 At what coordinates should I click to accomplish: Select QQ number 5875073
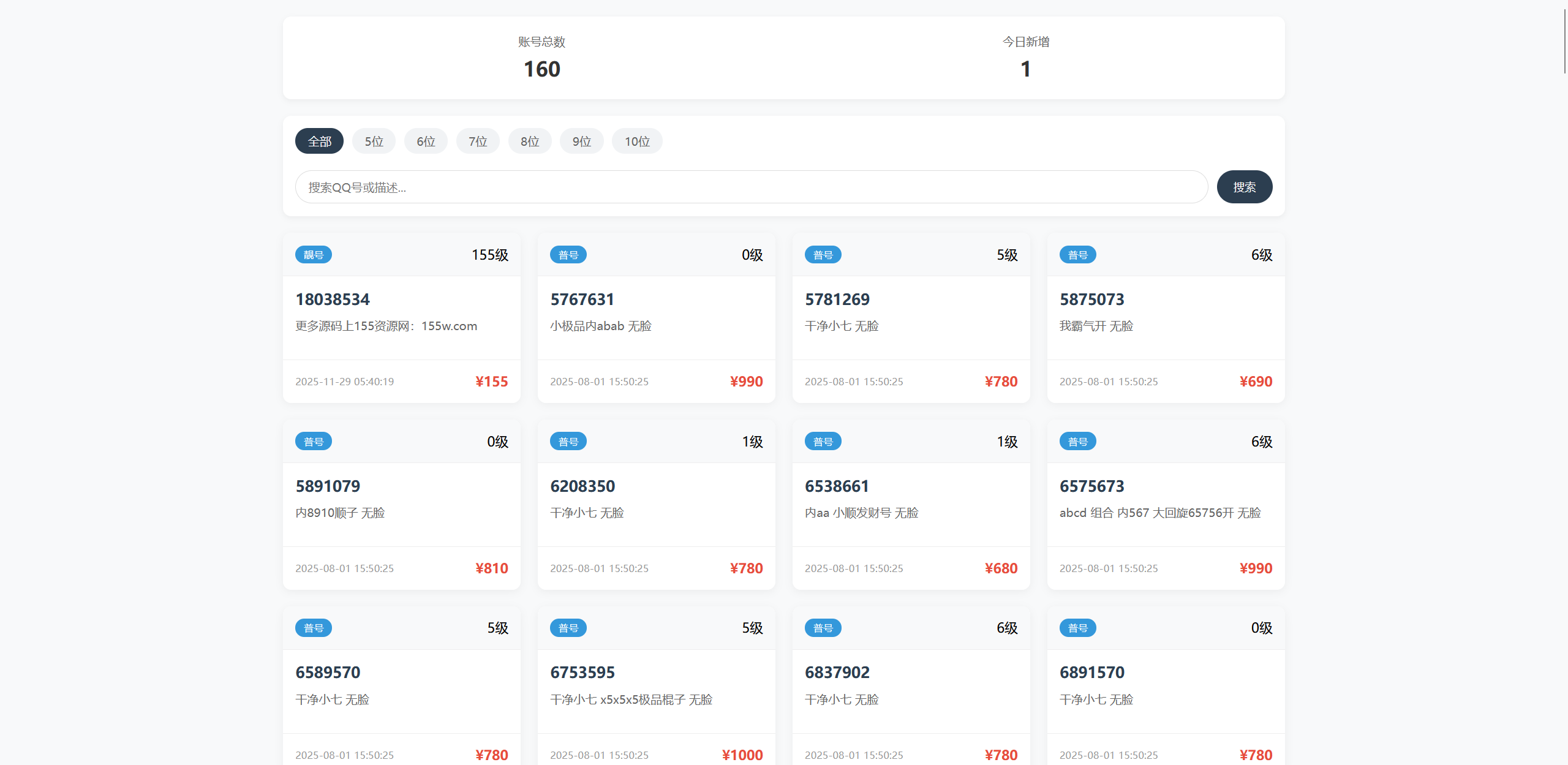coord(1091,300)
